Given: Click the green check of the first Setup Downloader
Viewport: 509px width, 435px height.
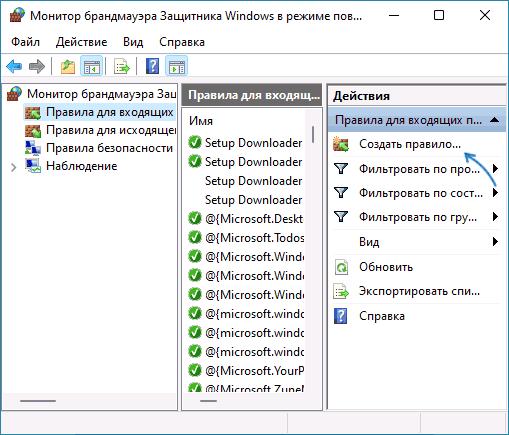Looking at the screenshot, I should click(195, 143).
